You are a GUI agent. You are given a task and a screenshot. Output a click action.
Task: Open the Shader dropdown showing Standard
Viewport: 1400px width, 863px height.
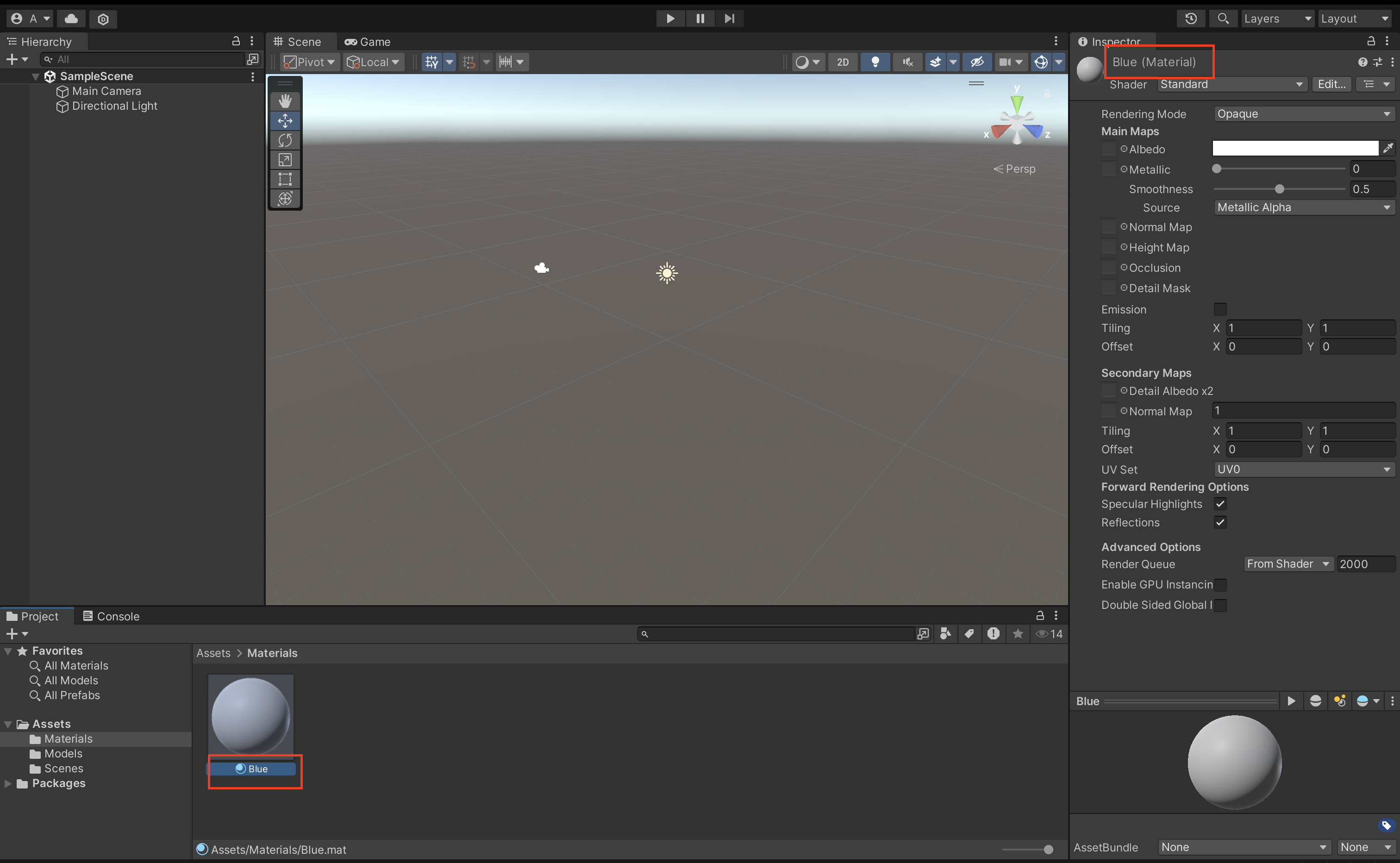[x=1231, y=84]
